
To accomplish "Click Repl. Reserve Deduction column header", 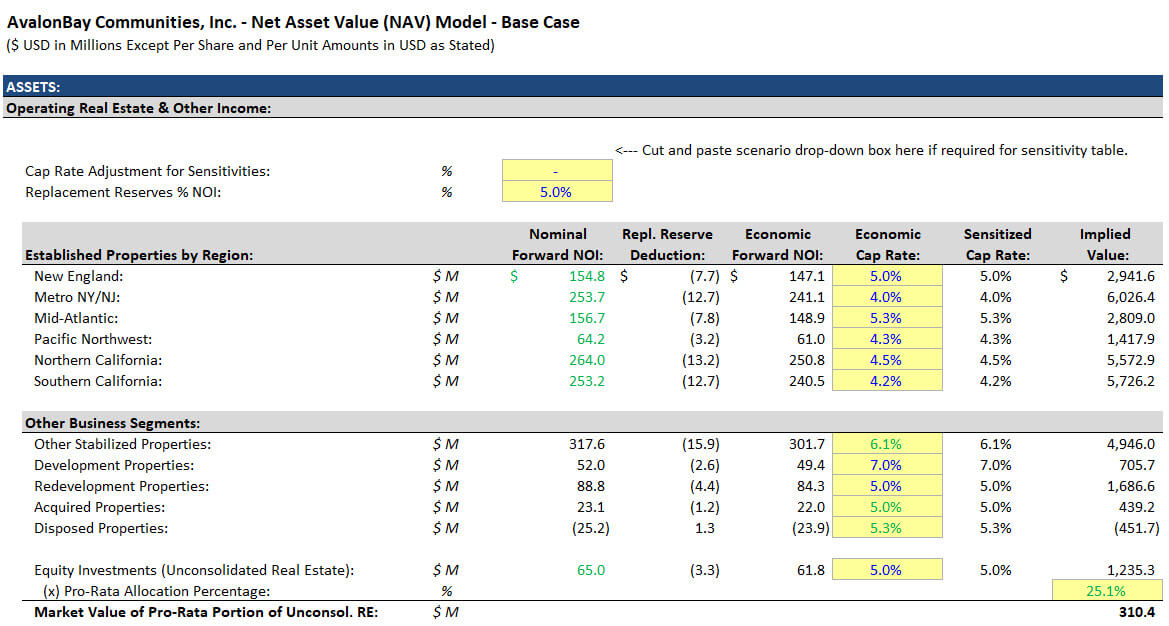I will tap(667, 244).
